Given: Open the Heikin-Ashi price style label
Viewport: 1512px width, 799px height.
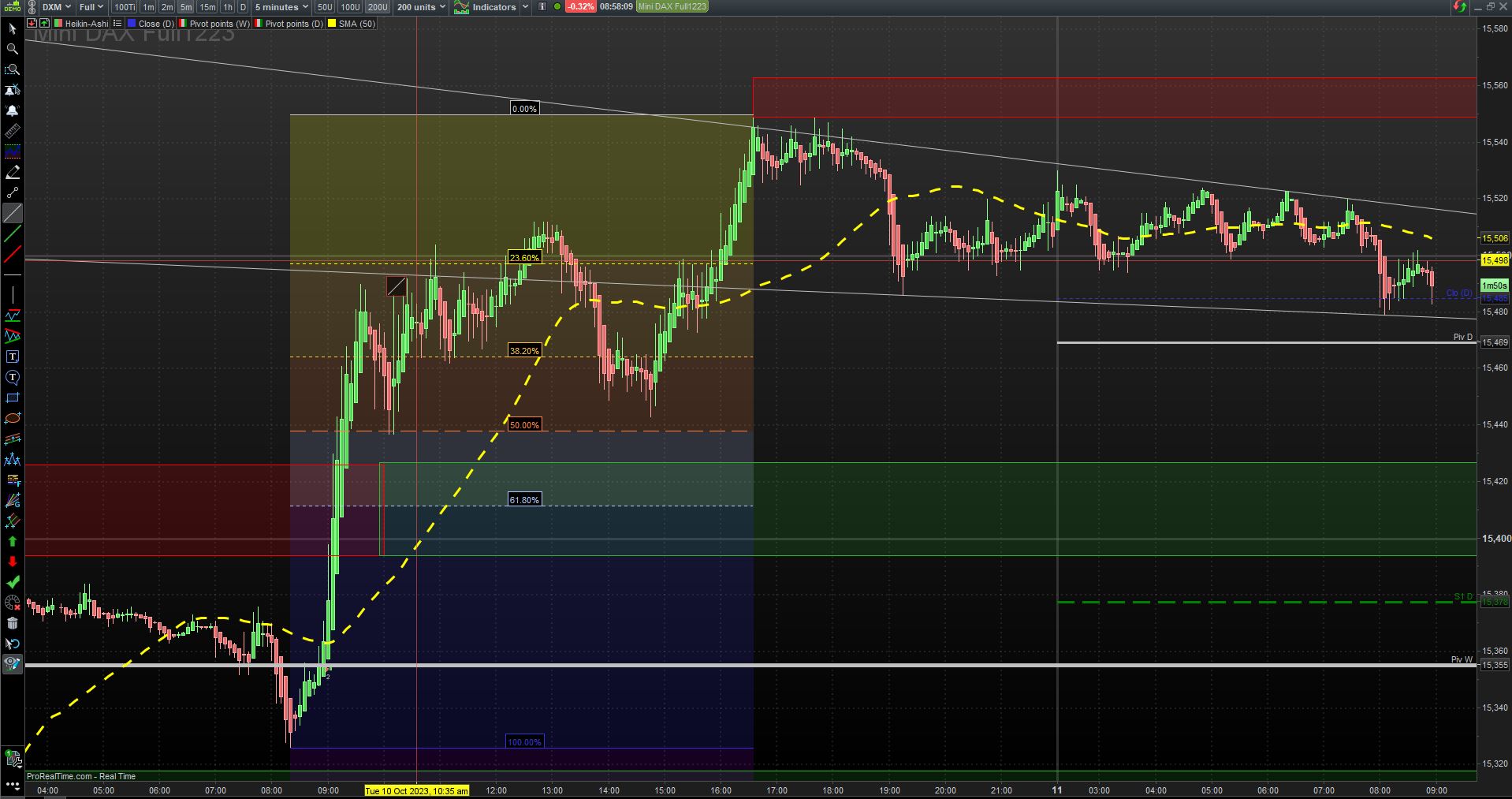Looking at the screenshot, I should pyautogui.click(x=86, y=24).
